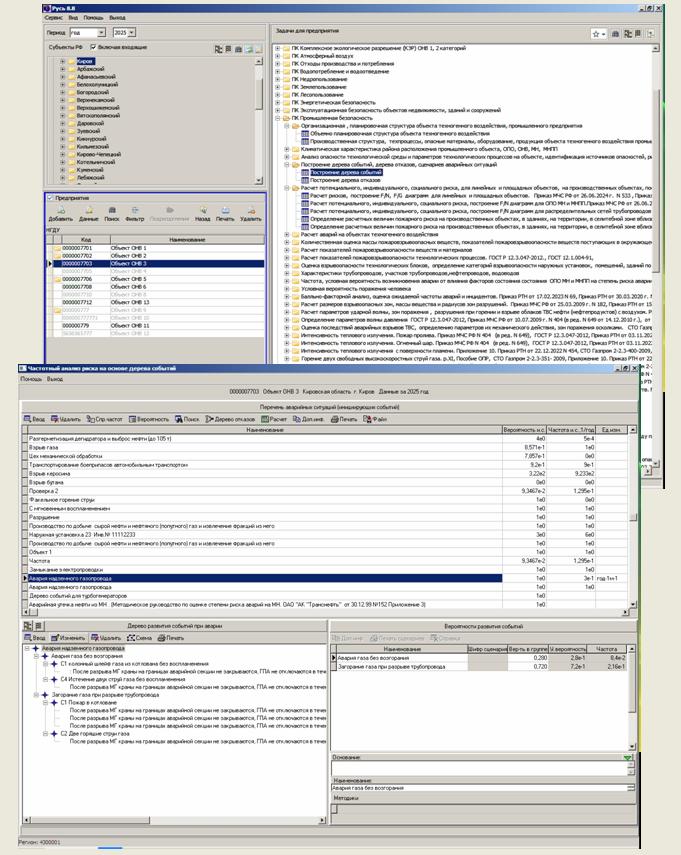Open the Сервис menu
The image size is (681, 855).
point(55,19)
